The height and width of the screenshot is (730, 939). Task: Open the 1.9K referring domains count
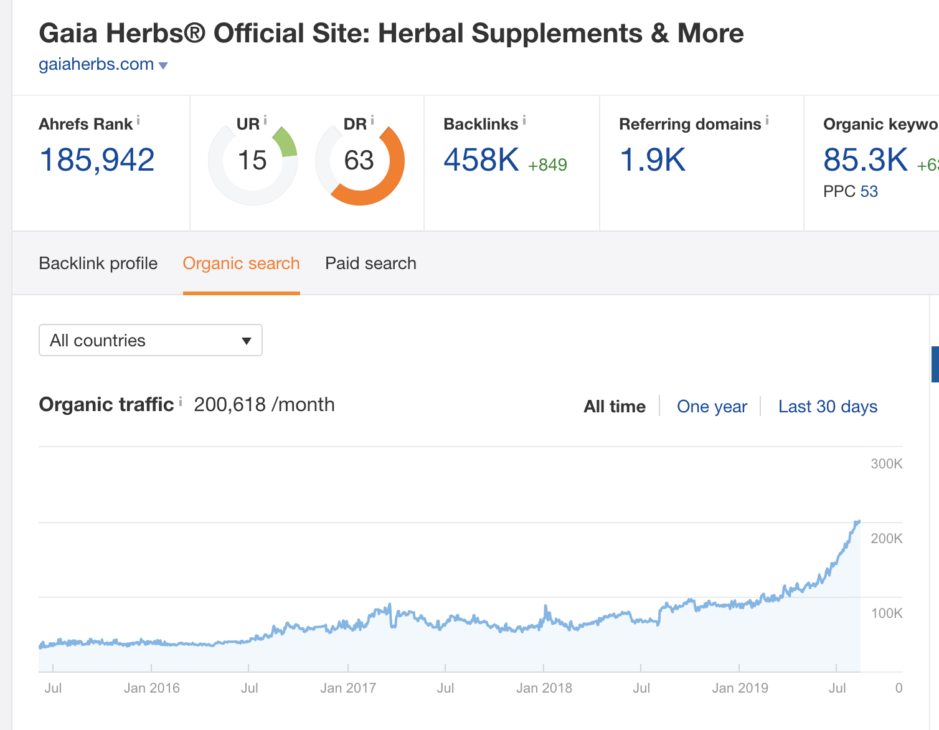coord(652,160)
